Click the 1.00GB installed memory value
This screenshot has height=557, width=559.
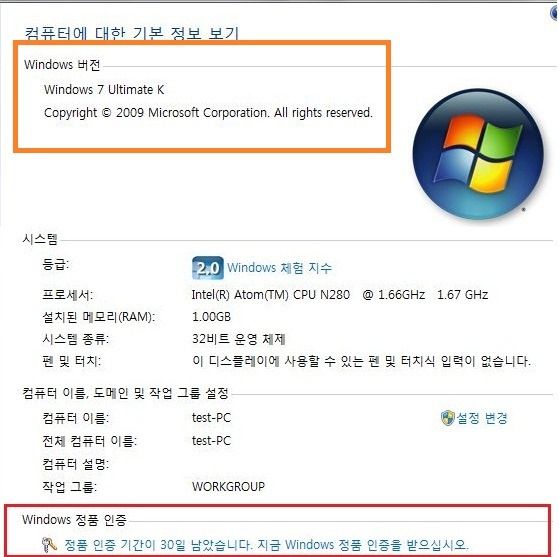click(x=211, y=317)
